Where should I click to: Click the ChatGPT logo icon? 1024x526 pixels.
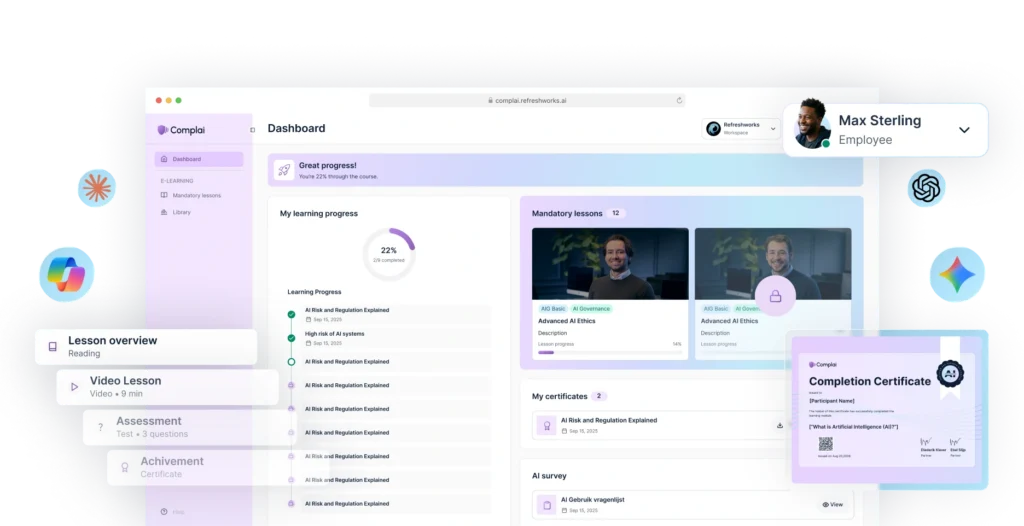926,188
